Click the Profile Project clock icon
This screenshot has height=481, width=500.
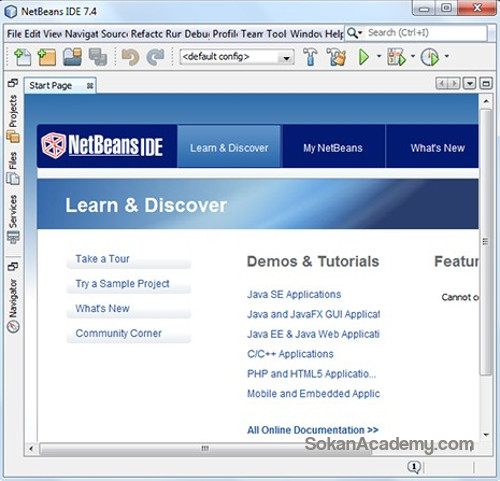click(430, 57)
